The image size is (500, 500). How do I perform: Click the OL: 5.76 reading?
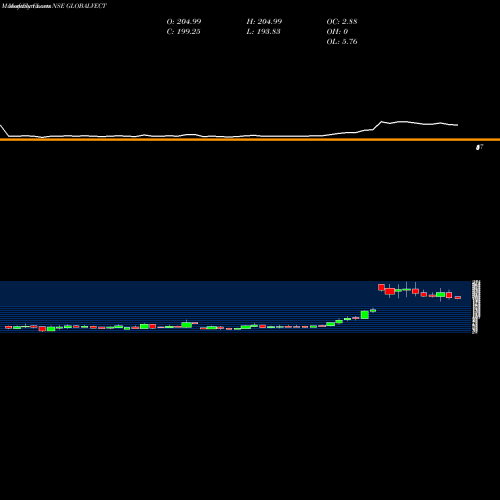pos(342,41)
